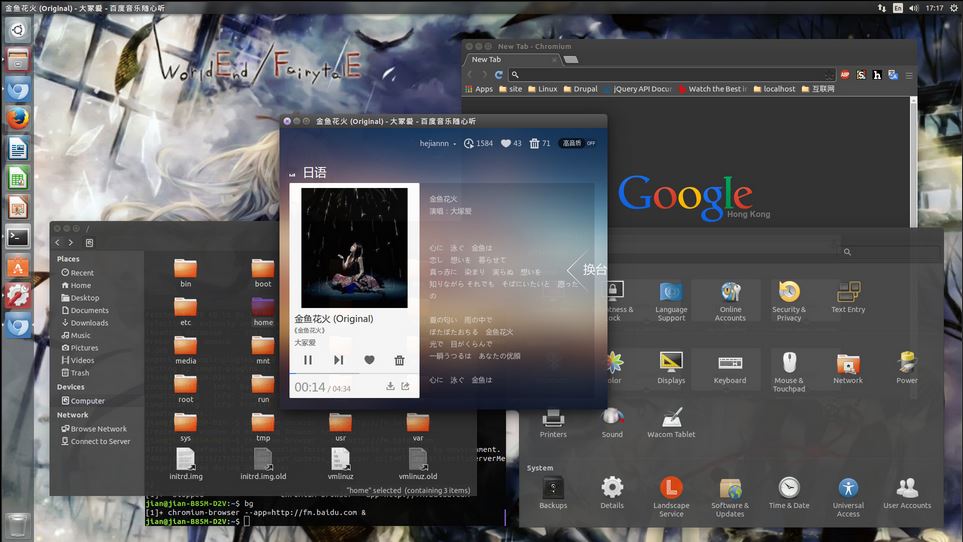963x542 pixels.
Task: Skip to next track in music player
Action: click(x=338, y=360)
